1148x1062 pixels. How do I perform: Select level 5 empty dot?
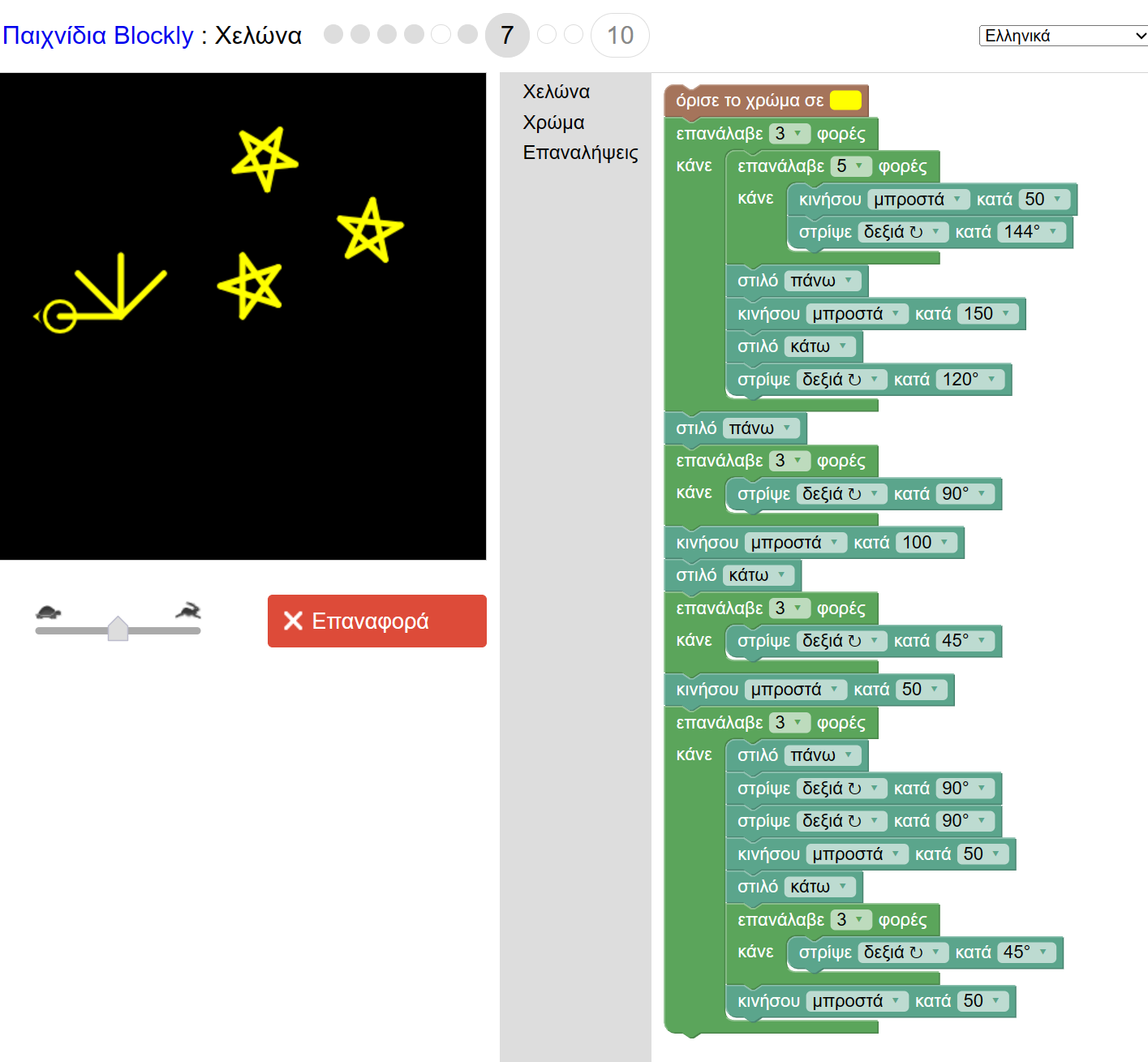pyautogui.click(x=441, y=34)
